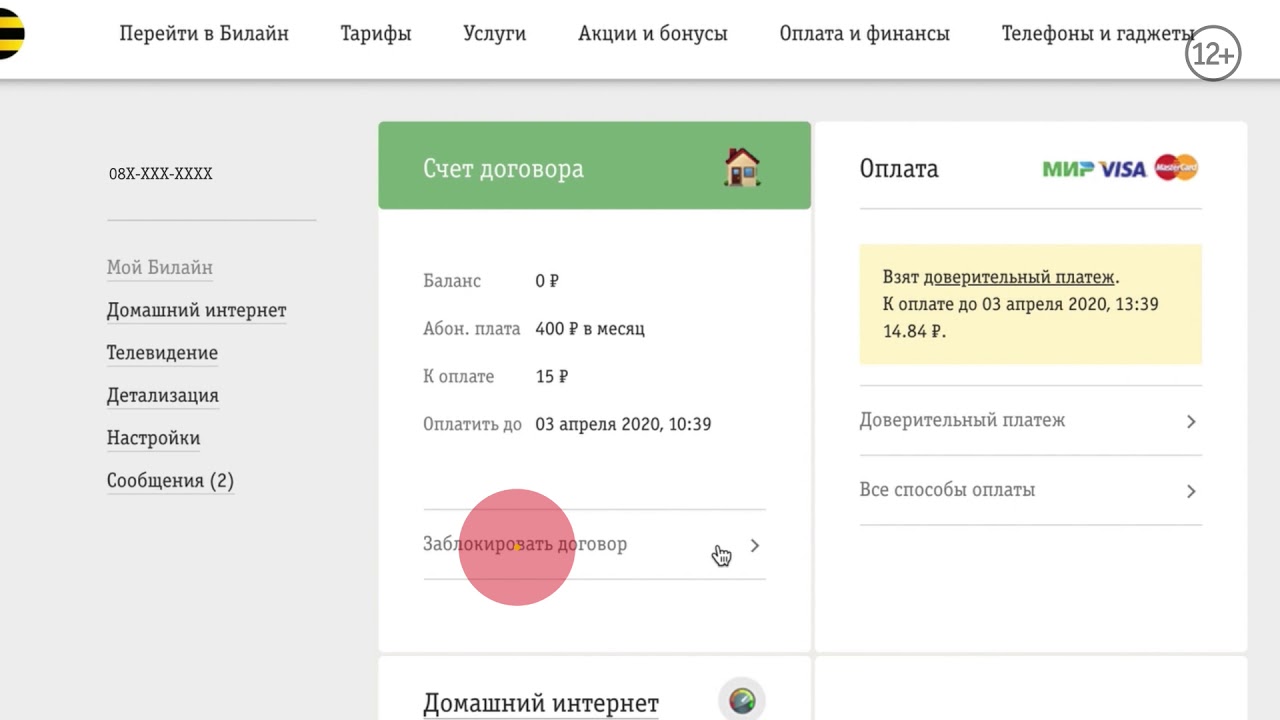Screen dimensions: 1280x720
Task: Click the house icon on Счет договора header
Action: [x=742, y=167]
